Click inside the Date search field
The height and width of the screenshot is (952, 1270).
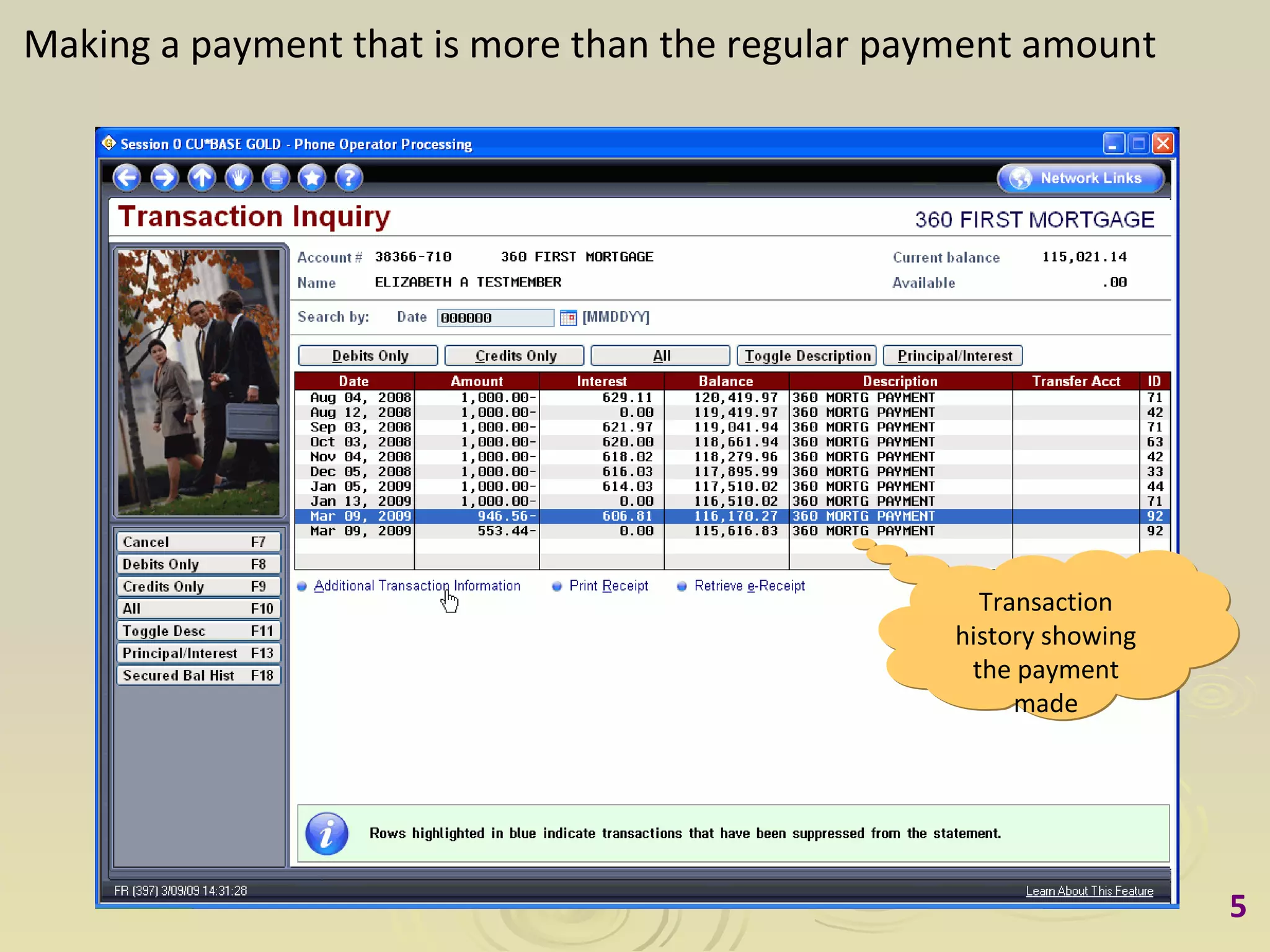coord(495,318)
